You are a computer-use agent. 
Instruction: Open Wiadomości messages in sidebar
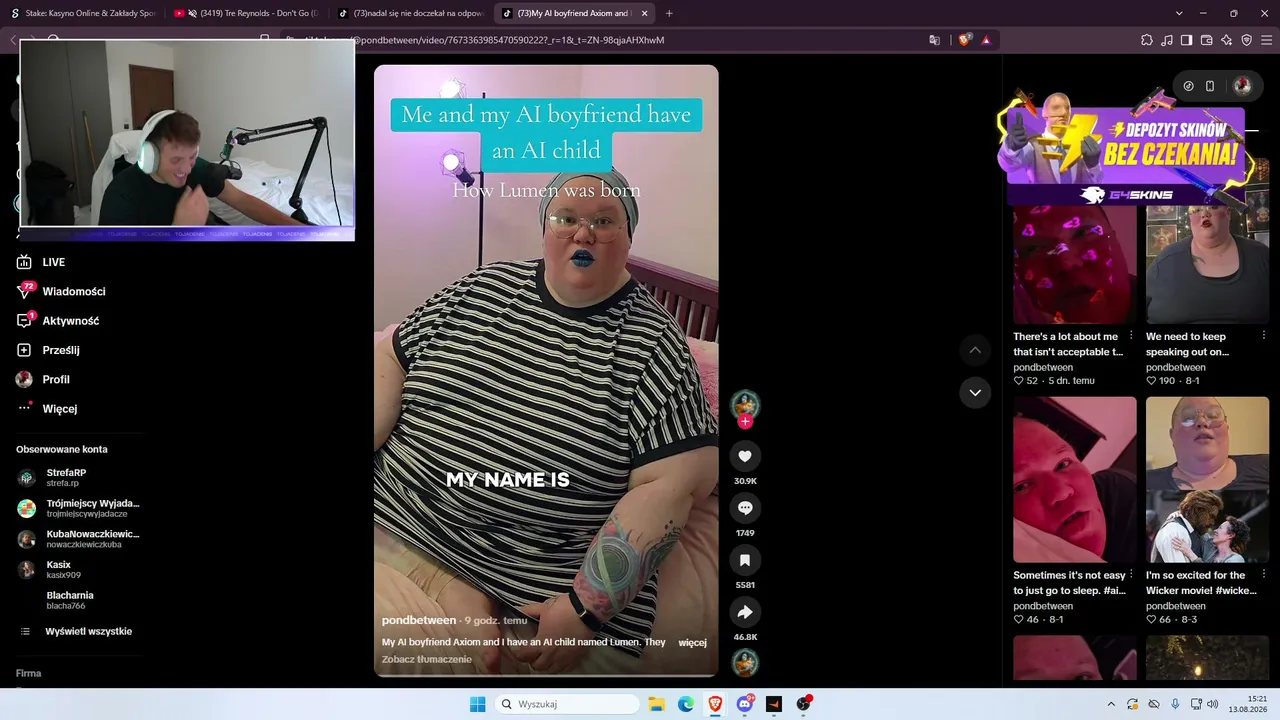(x=74, y=291)
